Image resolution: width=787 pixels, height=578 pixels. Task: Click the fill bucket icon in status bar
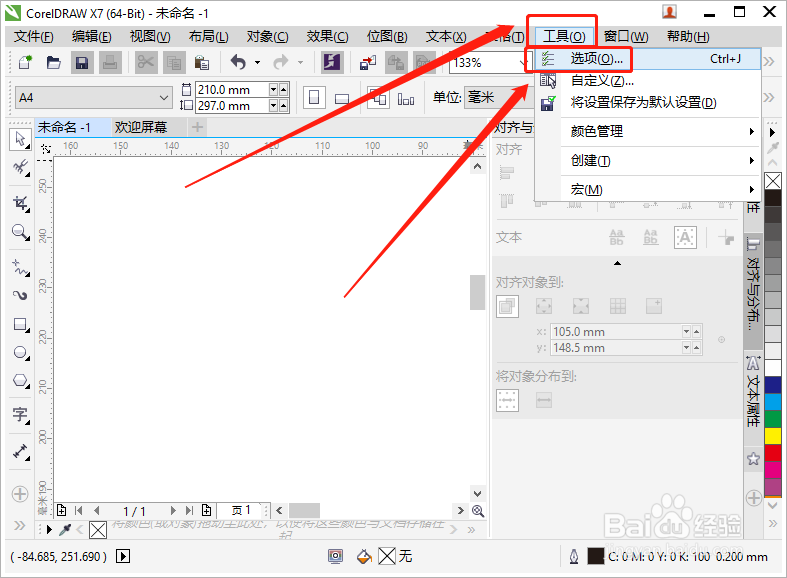[364, 556]
